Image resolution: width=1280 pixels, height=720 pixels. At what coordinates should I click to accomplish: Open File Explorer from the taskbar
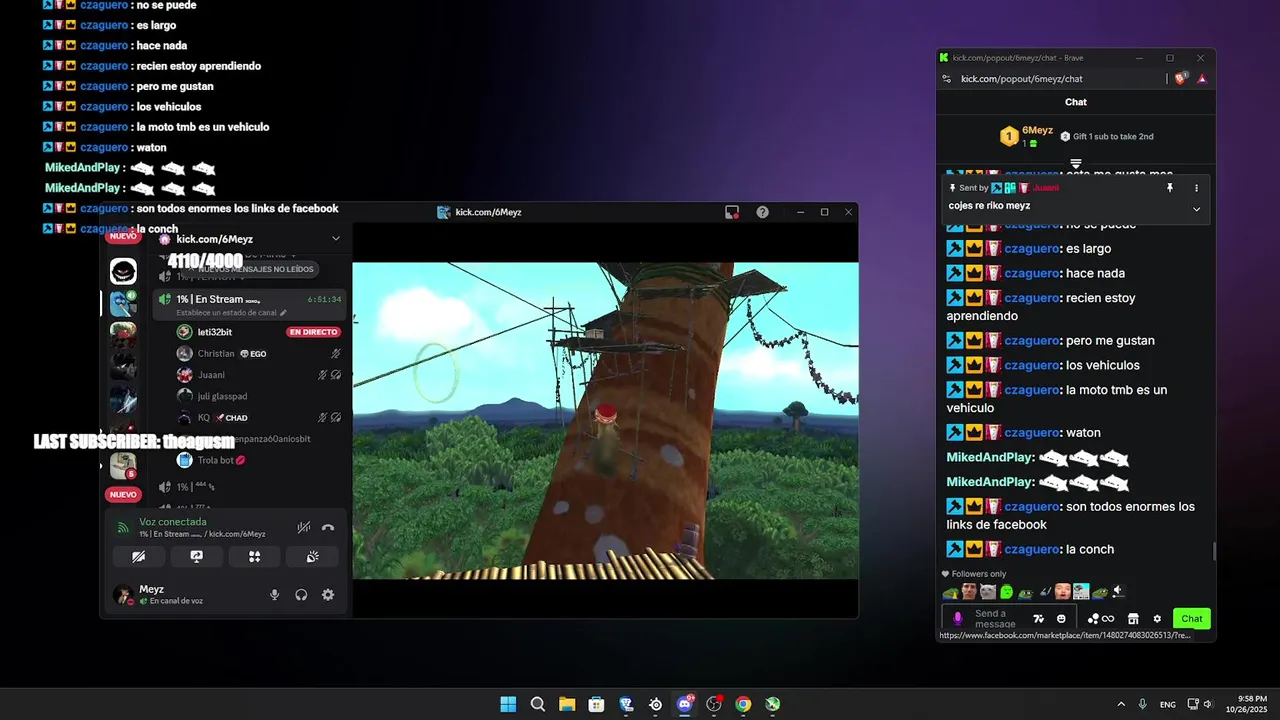point(567,704)
